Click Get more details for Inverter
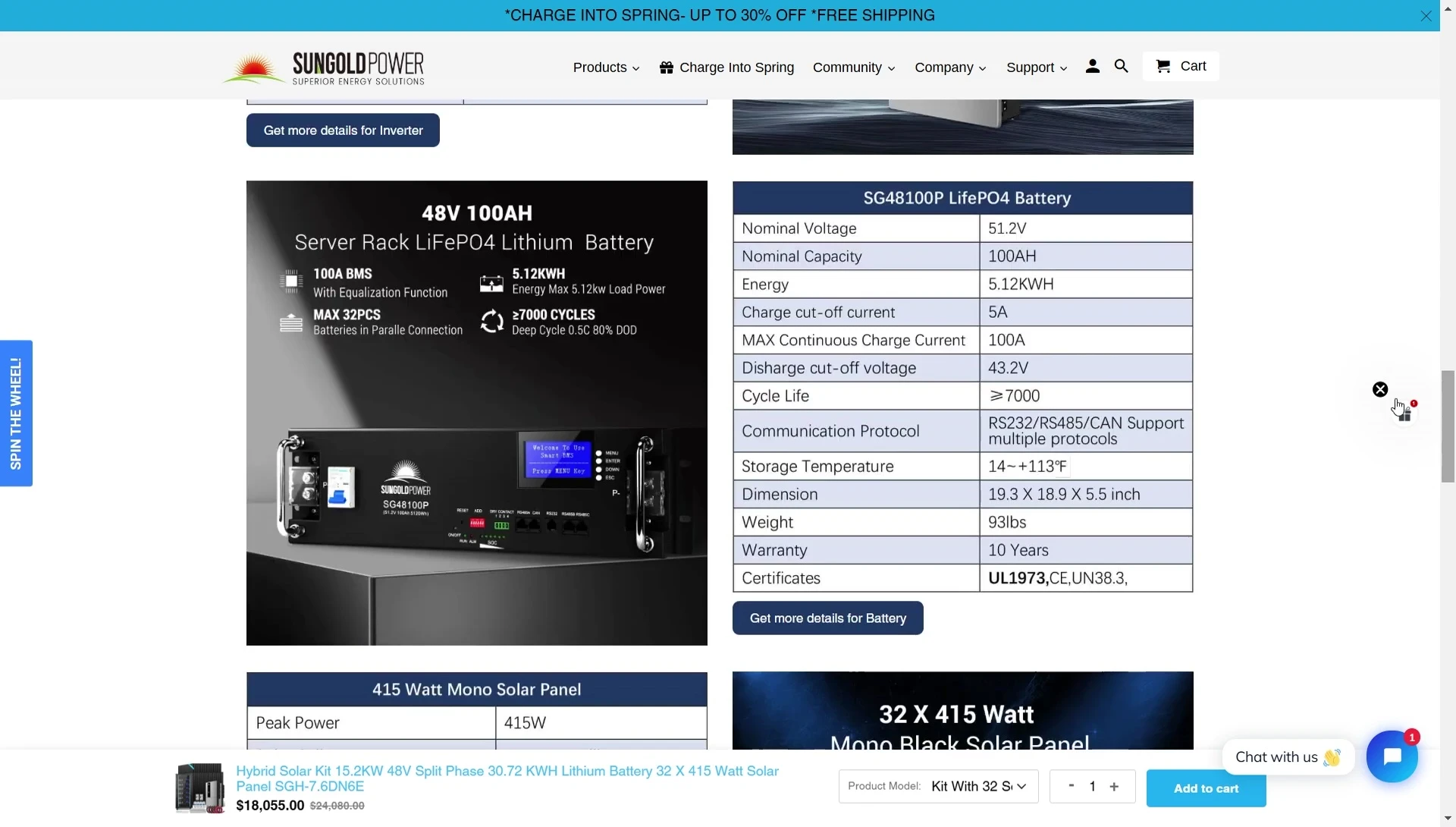Screen dimensions: 1456x827 [343, 130]
